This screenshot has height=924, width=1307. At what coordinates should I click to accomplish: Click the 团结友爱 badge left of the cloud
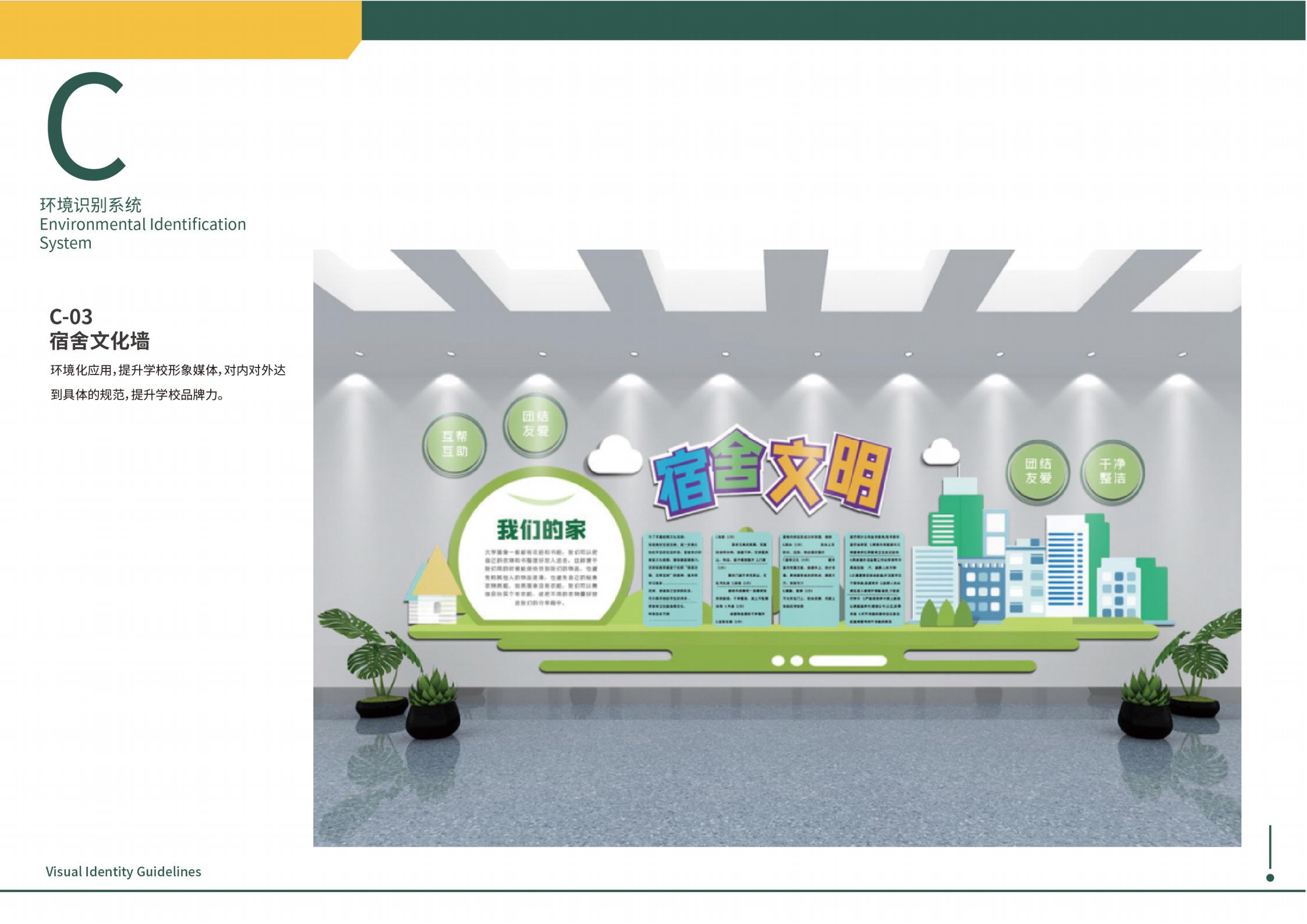click(x=535, y=424)
